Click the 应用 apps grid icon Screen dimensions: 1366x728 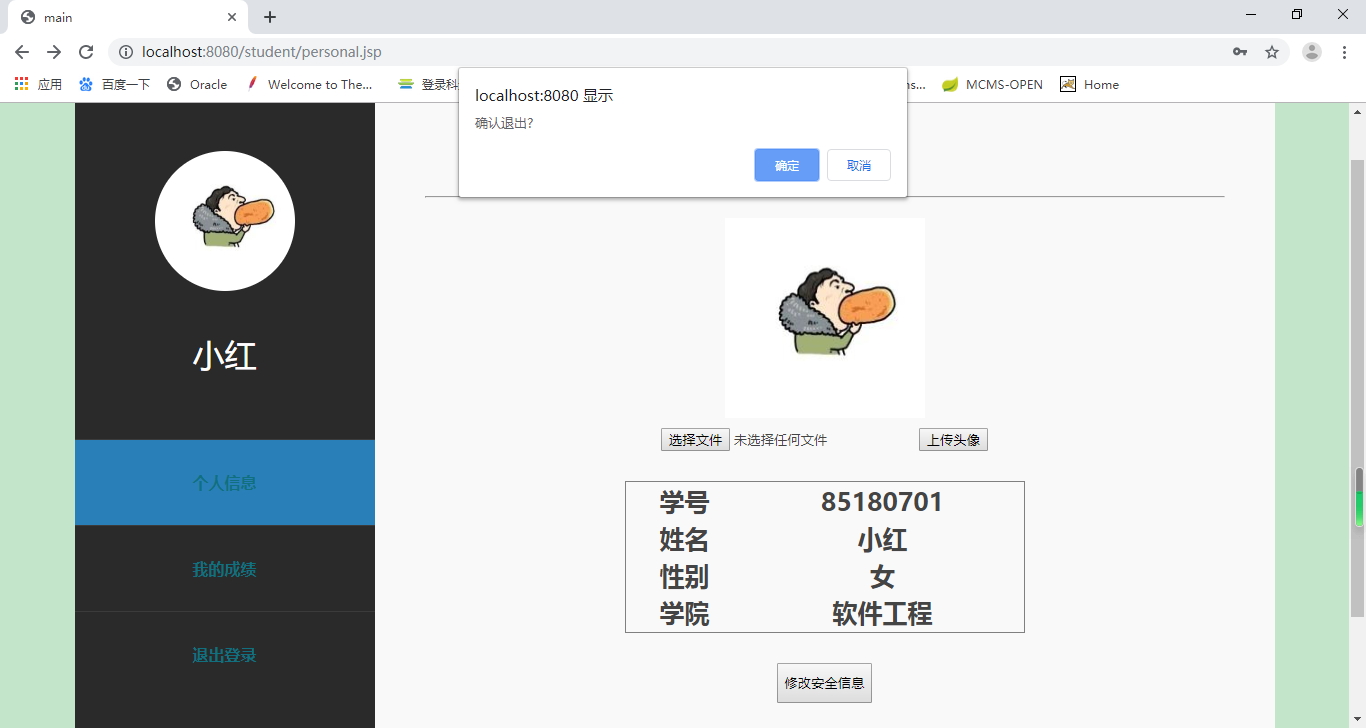[x=21, y=84]
